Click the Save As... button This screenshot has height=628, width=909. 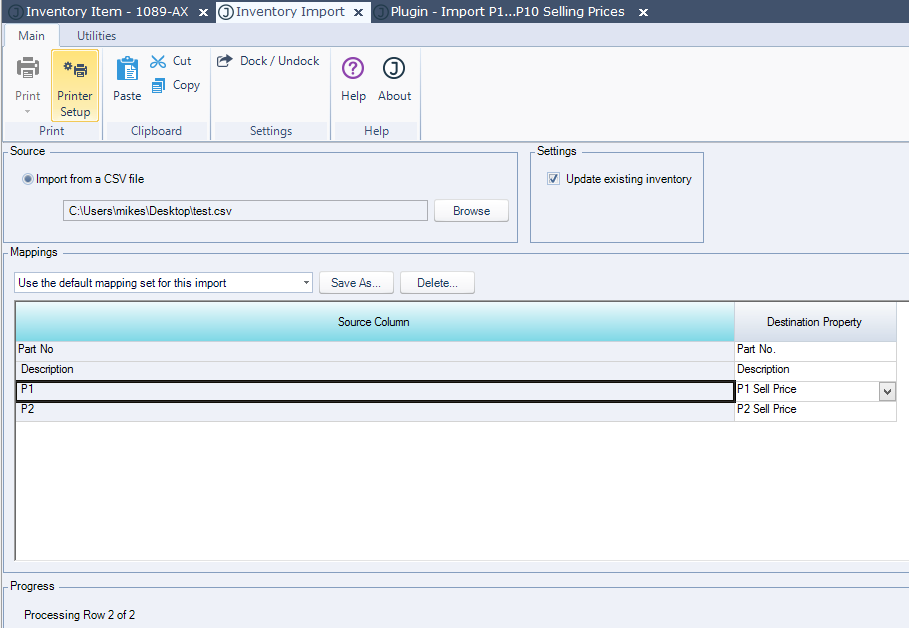pyautogui.click(x=356, y=283)
